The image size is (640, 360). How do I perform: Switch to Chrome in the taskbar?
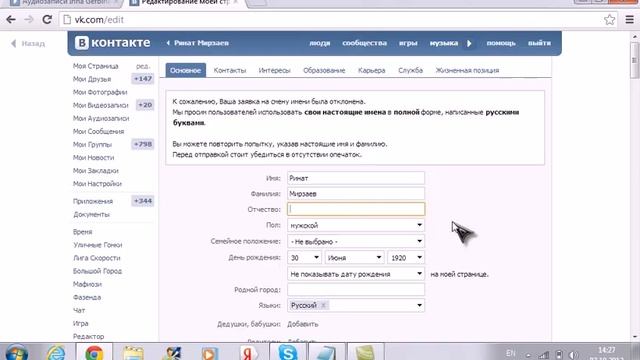click(x=94, y=353)
